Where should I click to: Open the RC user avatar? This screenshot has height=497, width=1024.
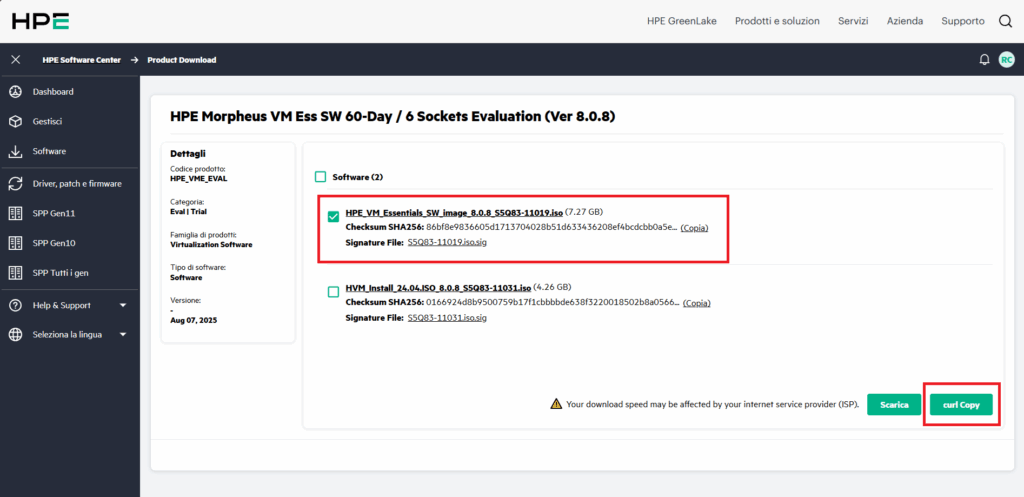[1006, 59]
